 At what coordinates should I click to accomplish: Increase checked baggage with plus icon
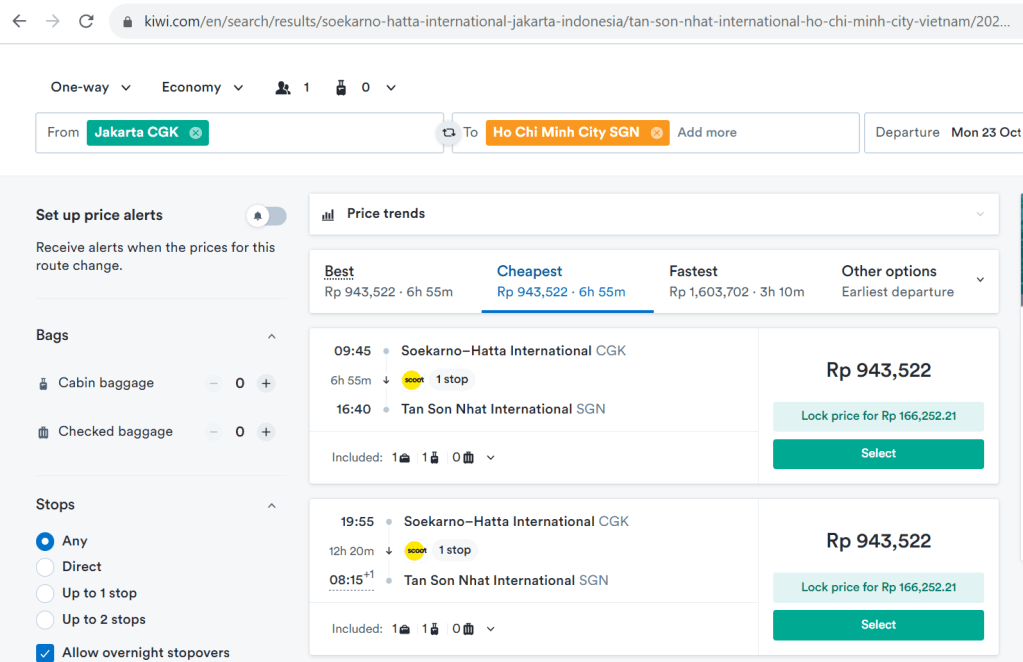click(266, 432)
